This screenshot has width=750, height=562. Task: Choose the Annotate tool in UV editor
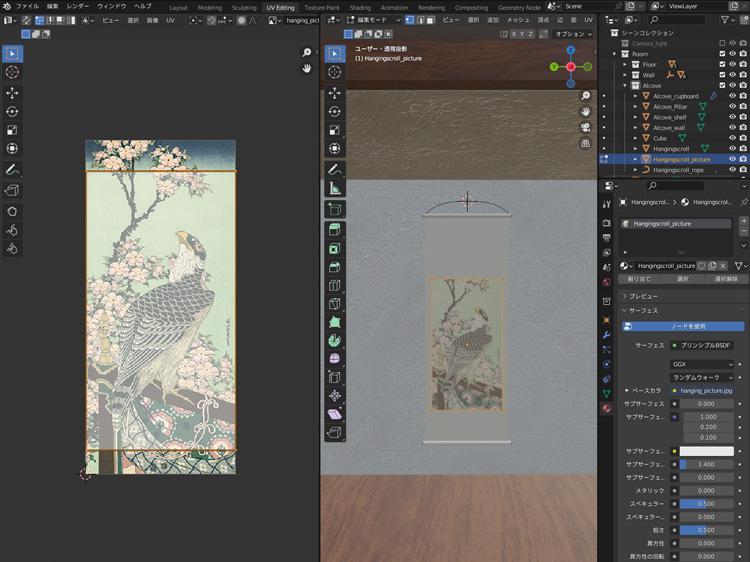12,170
